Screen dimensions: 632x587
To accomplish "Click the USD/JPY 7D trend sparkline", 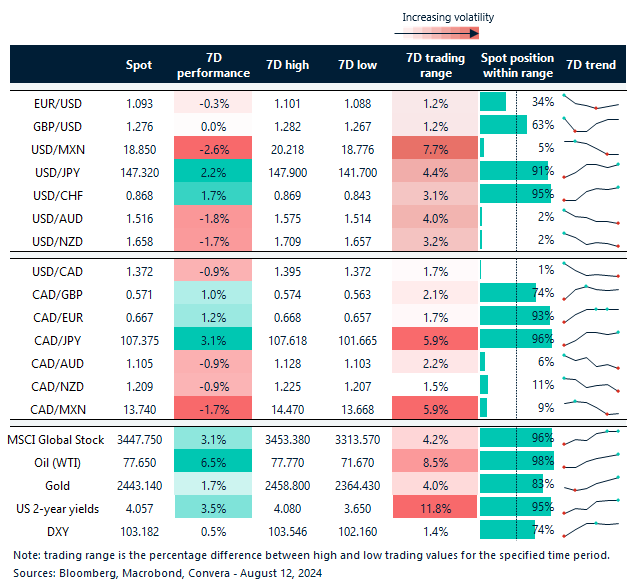I will (590, 171).
